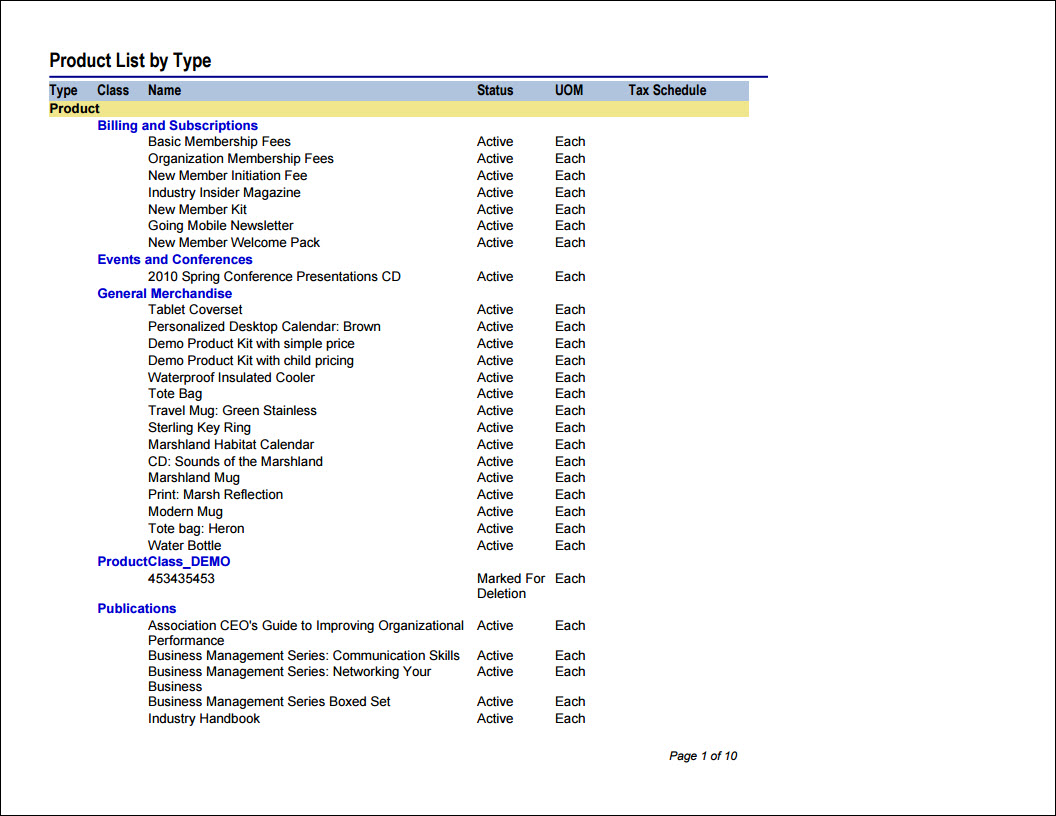Image resolution: width=1056 pixels, height=816 pixels.
Task: Click the Marked For Deletion status text
Action: 510,586
